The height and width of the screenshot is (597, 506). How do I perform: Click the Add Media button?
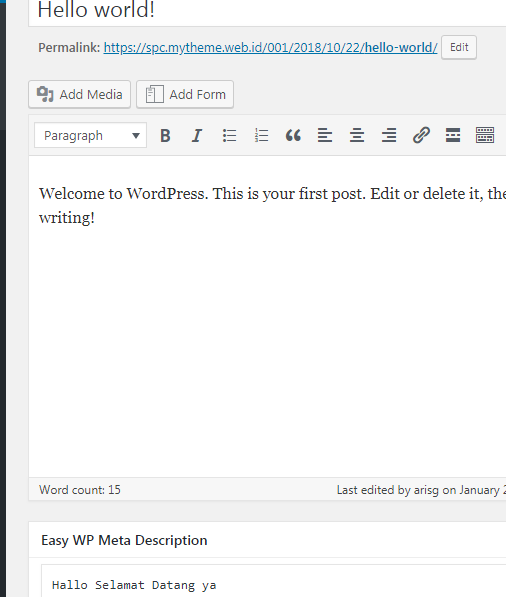[80, 94]
